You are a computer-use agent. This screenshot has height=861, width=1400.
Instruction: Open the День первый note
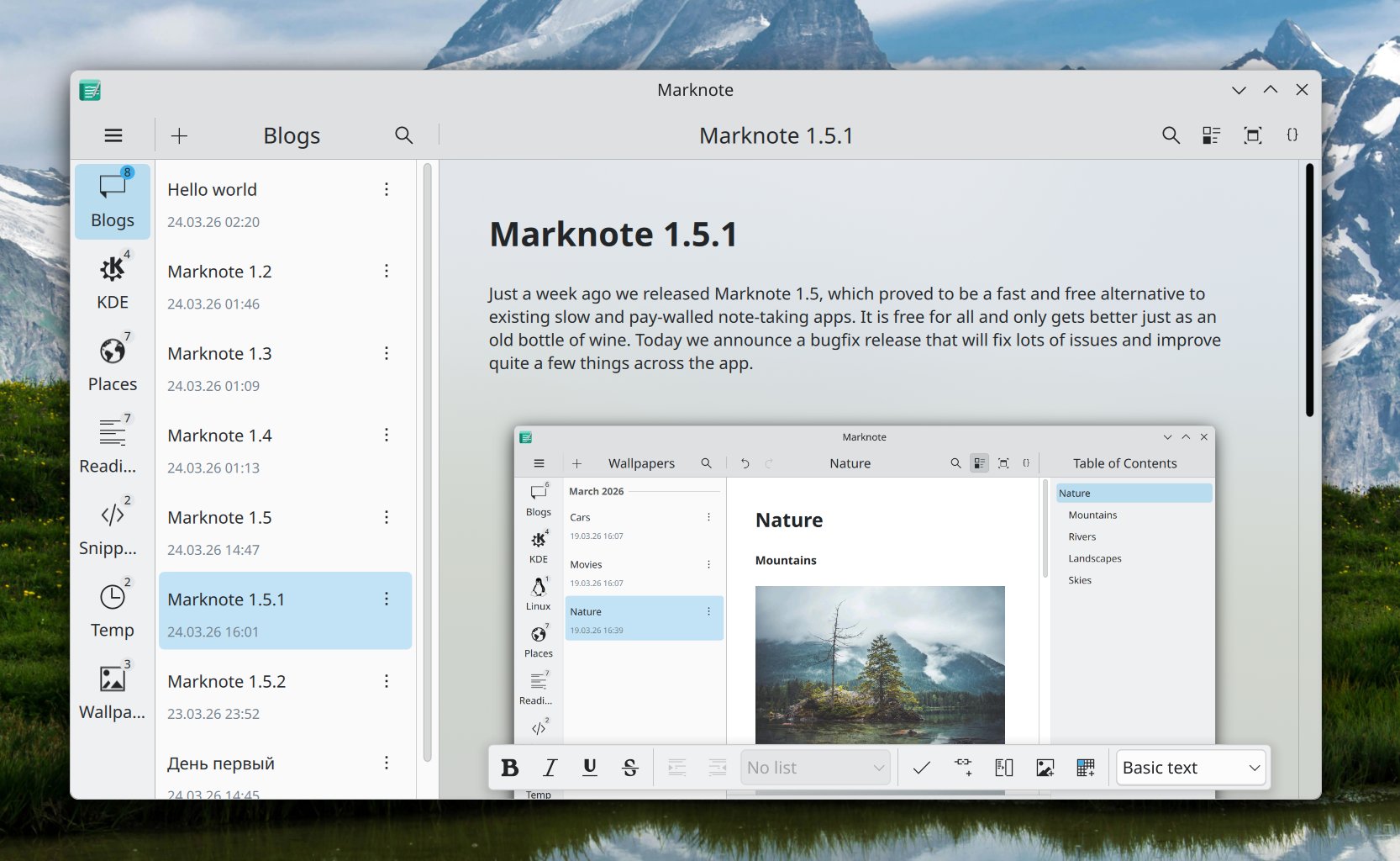point(286,768)
